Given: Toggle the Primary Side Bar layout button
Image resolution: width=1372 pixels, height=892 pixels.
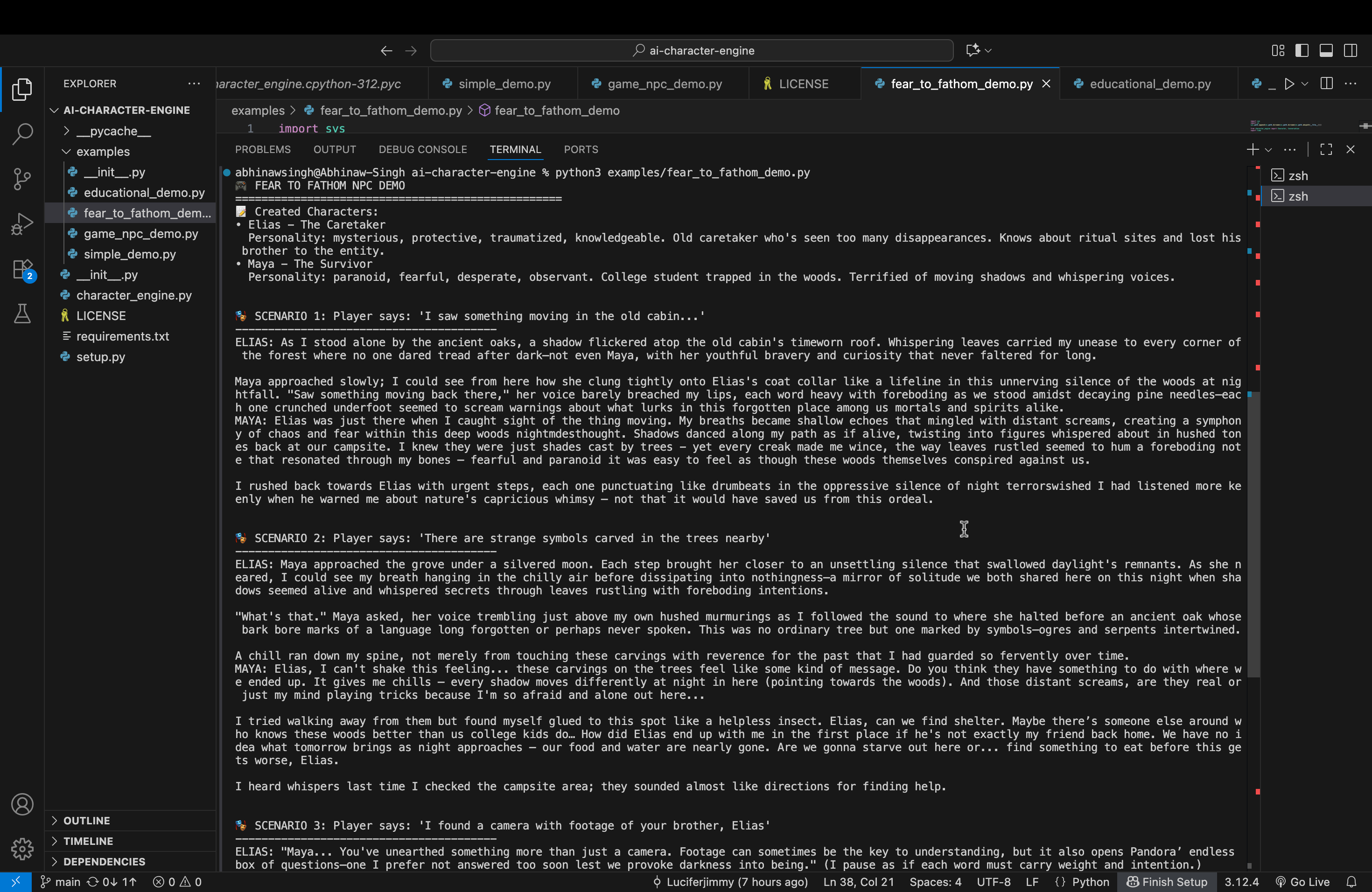Looking at the screenshot, I should point(1301,51).
